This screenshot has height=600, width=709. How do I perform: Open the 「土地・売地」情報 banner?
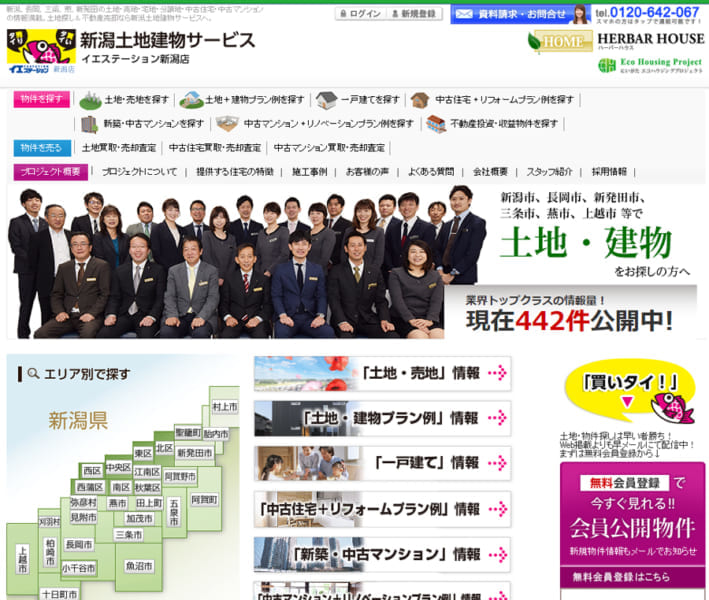[x=383, y=373]
